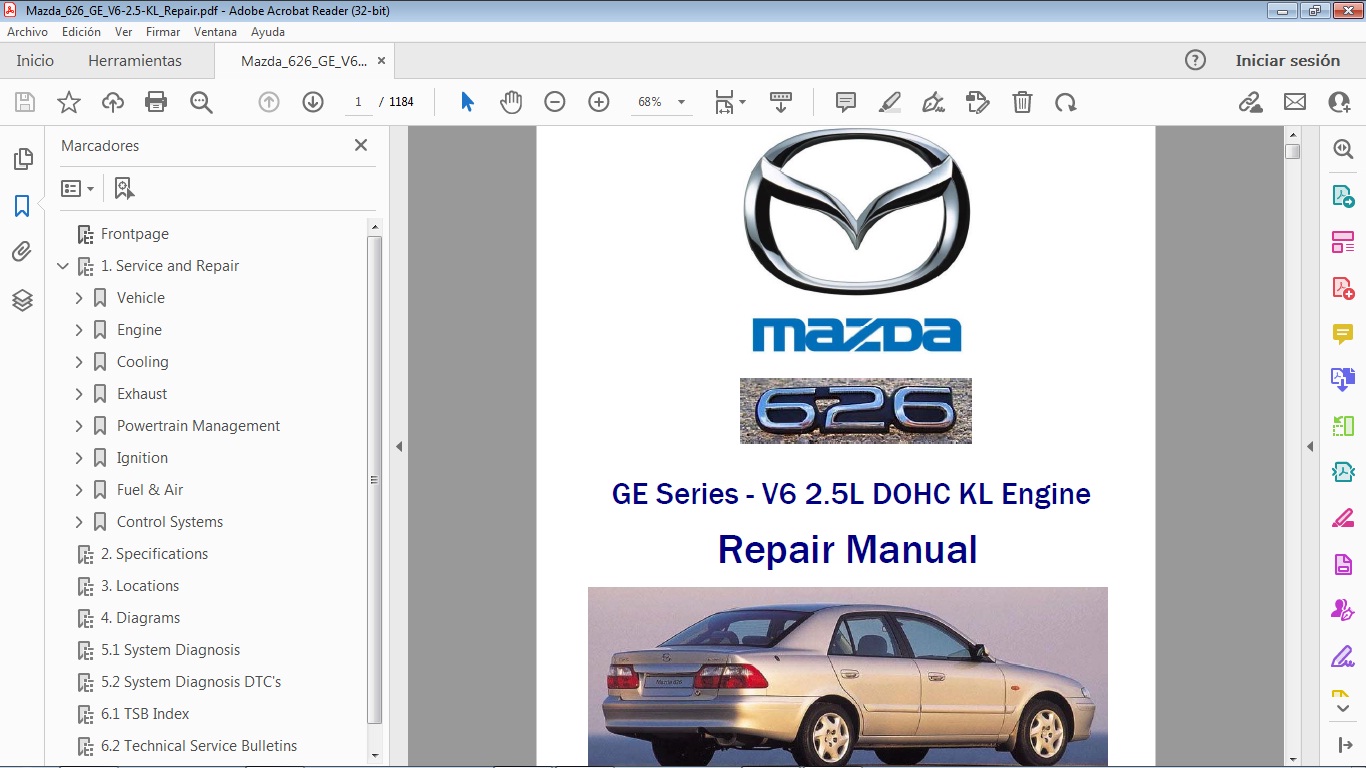Add a comment note icon
Image resolution: width=1366 pixels, height=768 pixels.
(846, 102)
